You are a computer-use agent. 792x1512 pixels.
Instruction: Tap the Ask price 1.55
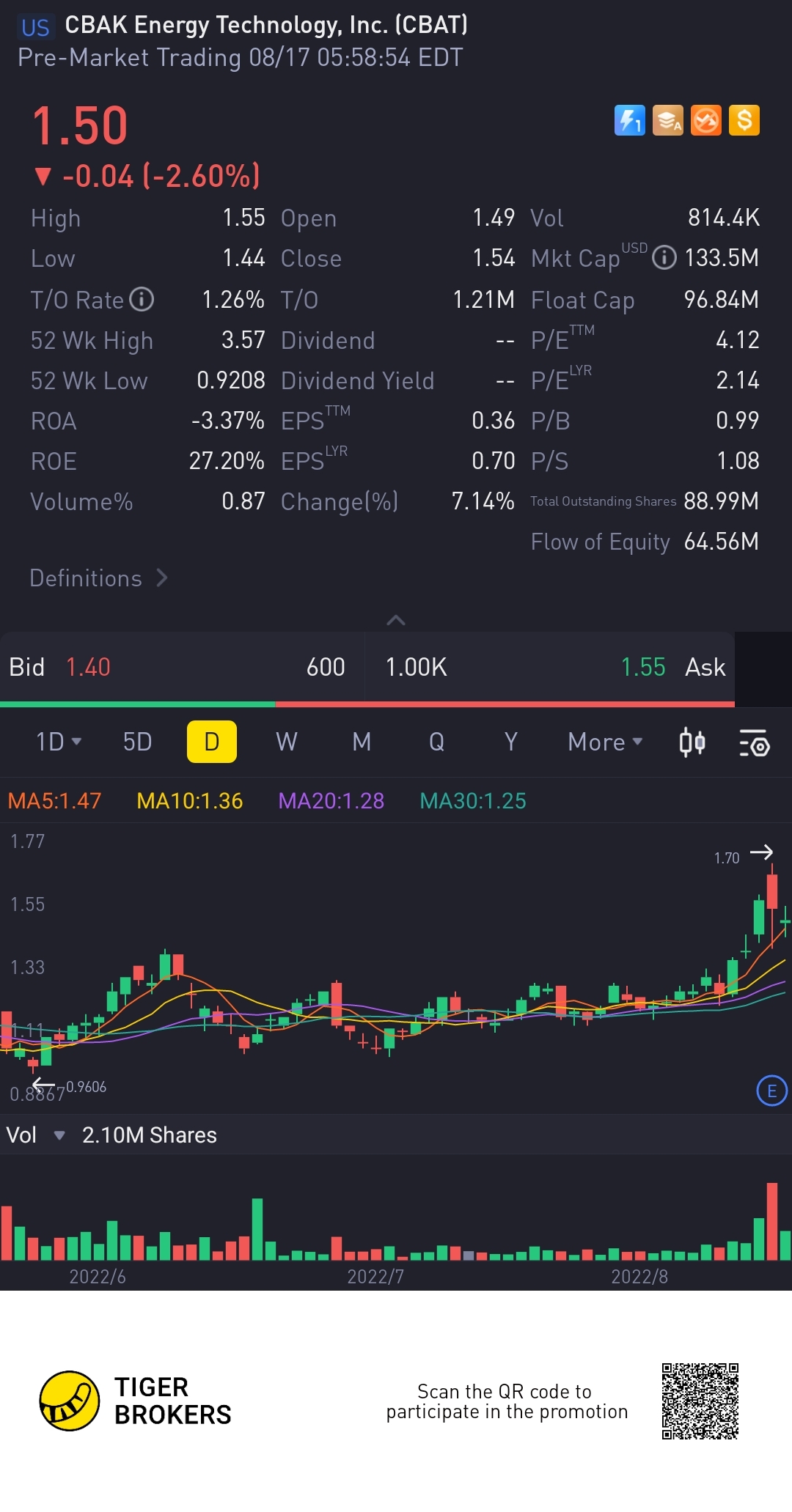[x=643, y=667]
